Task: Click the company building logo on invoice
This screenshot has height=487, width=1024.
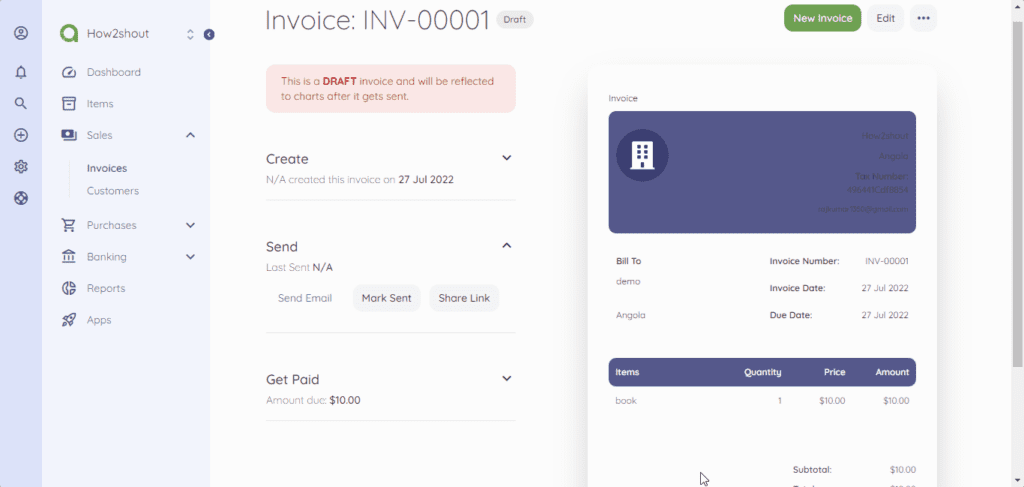Action: (642, 155)
